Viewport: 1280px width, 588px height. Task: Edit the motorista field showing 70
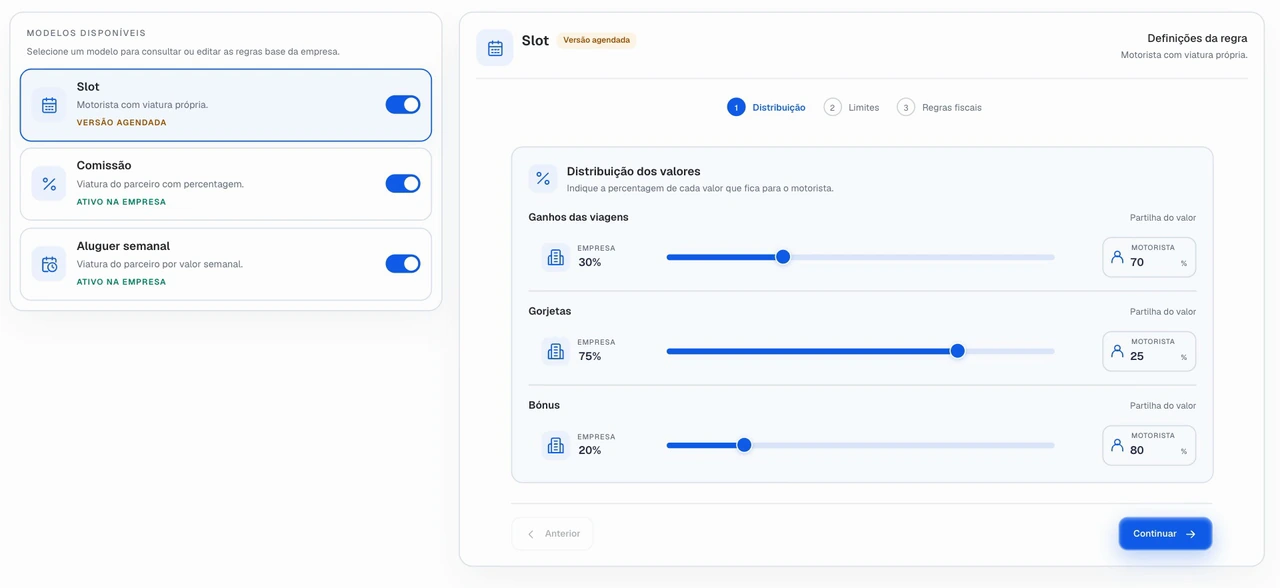(1149, 257)
